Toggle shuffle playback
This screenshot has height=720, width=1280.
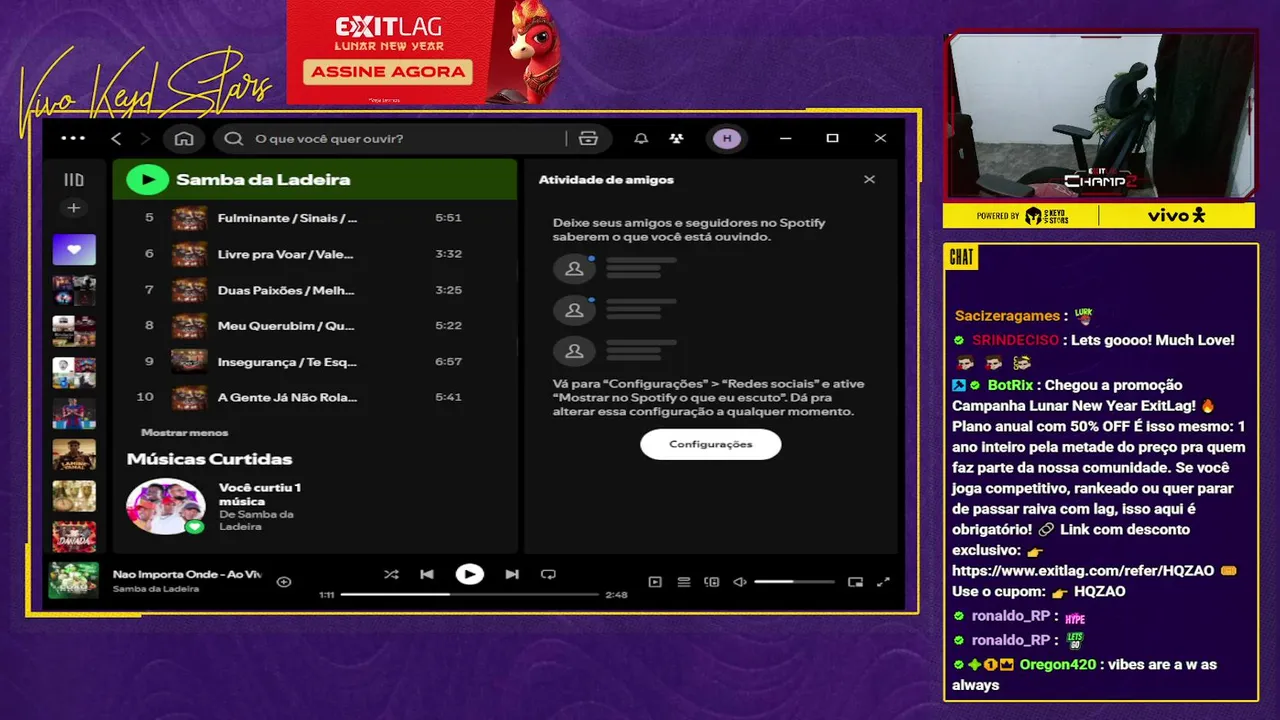[x=391, y=574]
